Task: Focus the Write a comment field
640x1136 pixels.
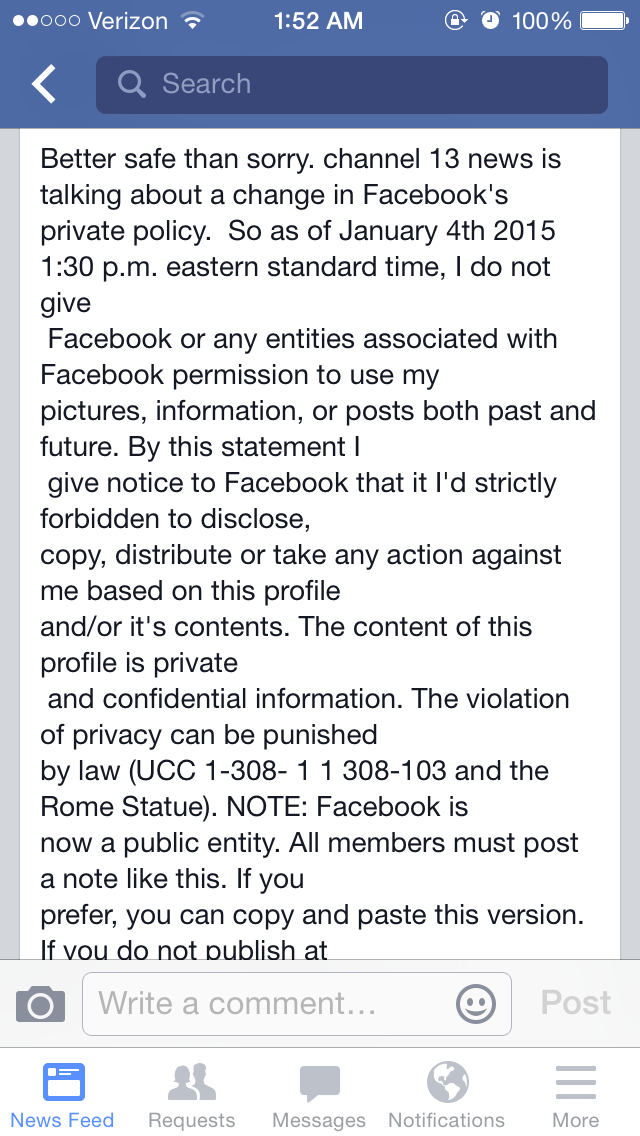Action: click(270, 1003)
